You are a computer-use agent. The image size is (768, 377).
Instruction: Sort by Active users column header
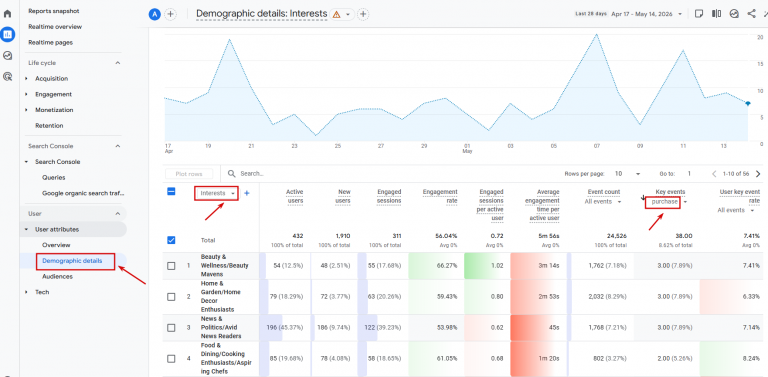(294, 196)
